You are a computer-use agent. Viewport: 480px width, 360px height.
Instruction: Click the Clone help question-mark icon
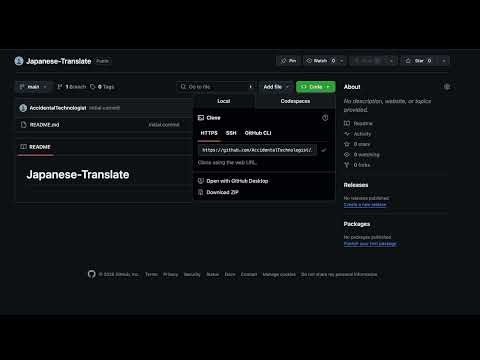pyautogui.click(x=325, y=118)
